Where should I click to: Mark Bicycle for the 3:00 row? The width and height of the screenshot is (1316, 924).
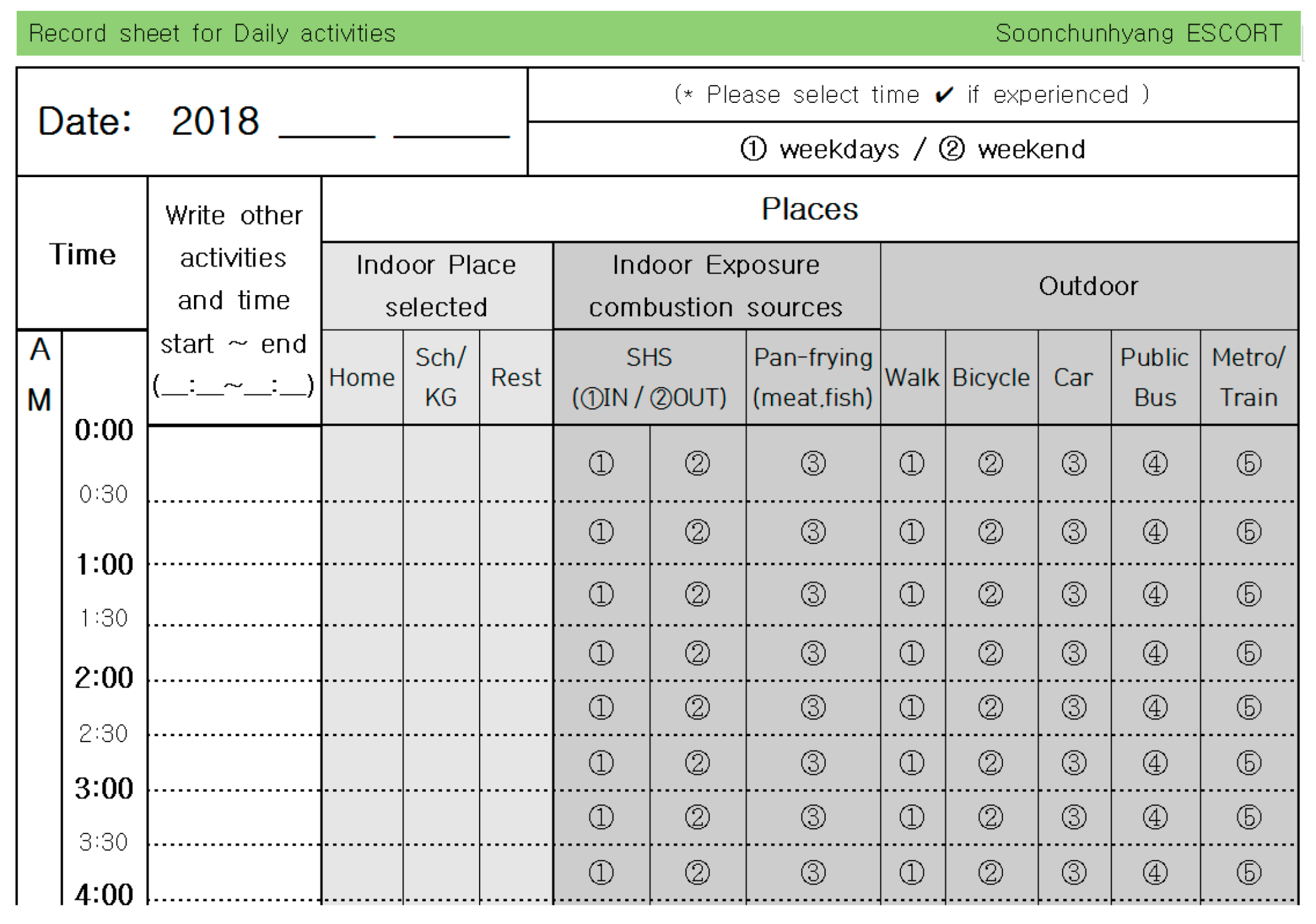click(990, 817)
